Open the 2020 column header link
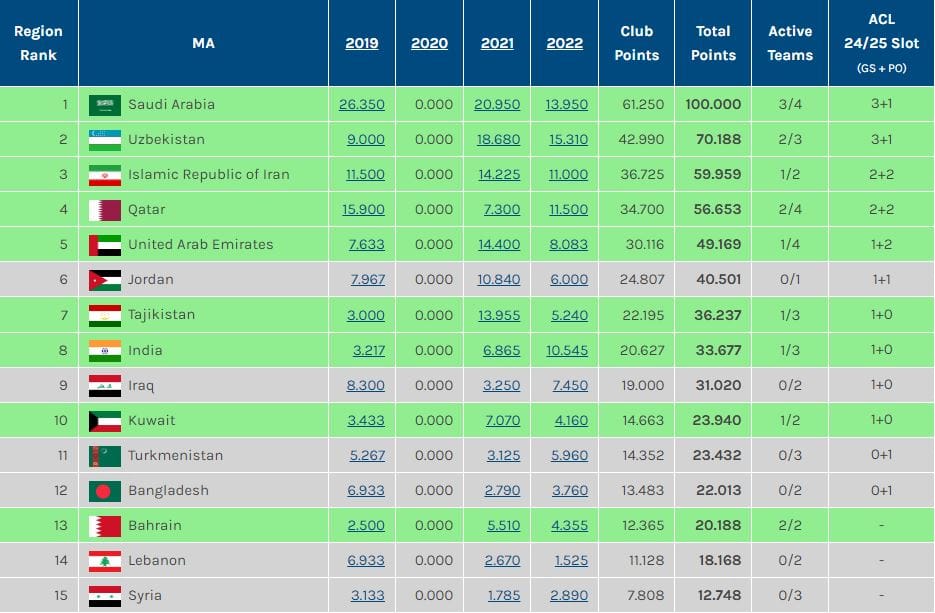 429,43
